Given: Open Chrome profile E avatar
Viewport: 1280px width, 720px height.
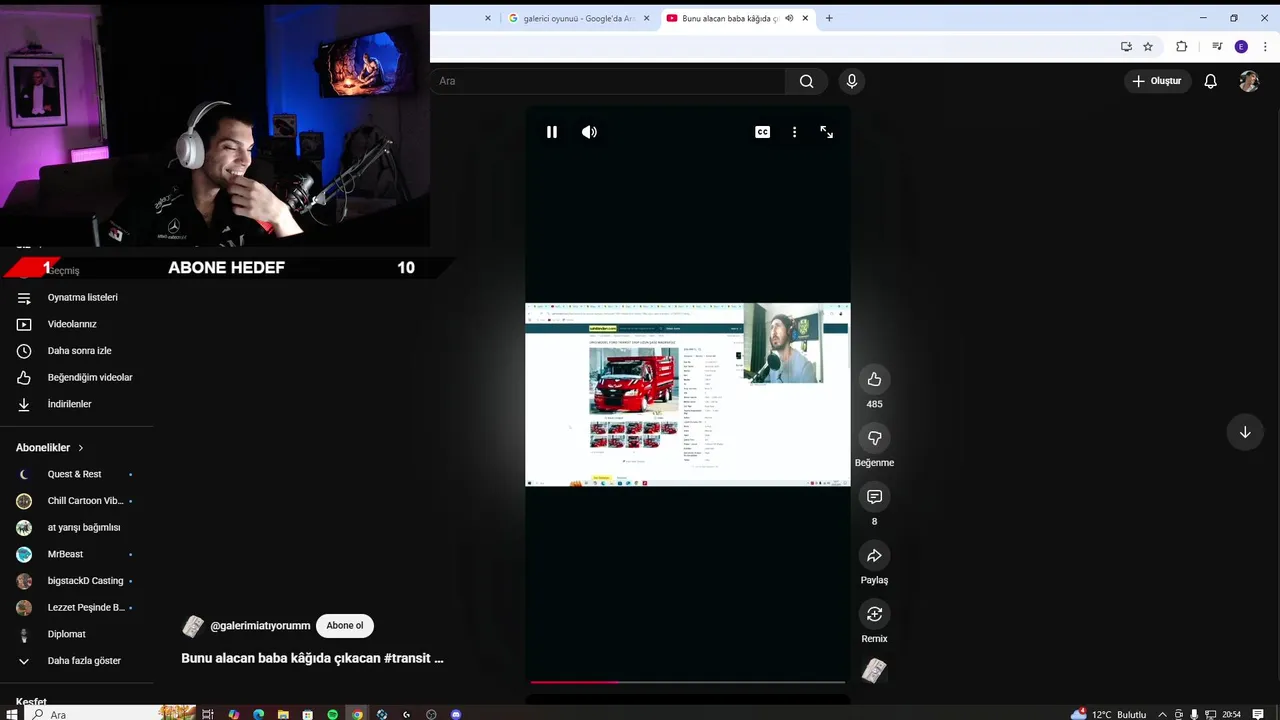Looking at the screenshot, I should pyautogui.click(x=1241, y=46).
